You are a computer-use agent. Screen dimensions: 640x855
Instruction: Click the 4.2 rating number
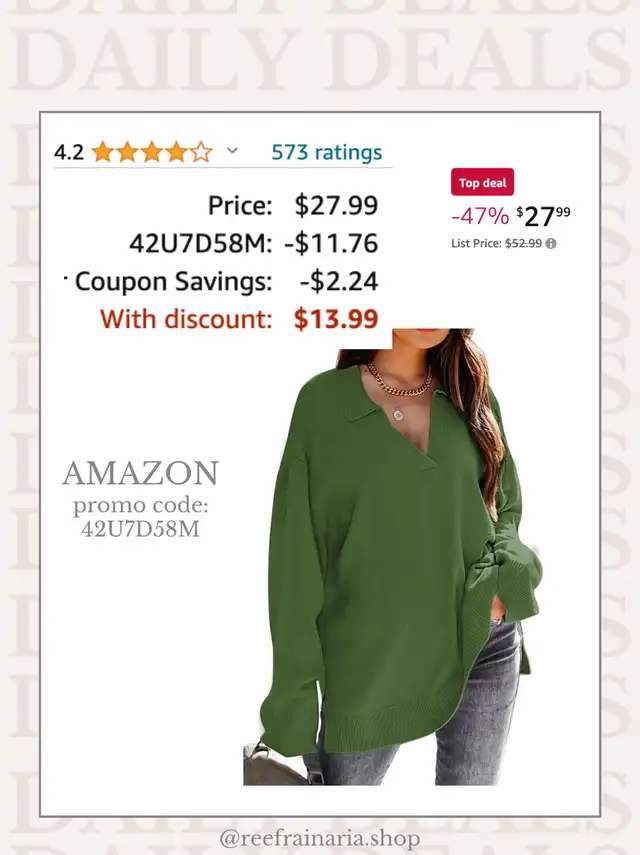click(x=69, y=153)
